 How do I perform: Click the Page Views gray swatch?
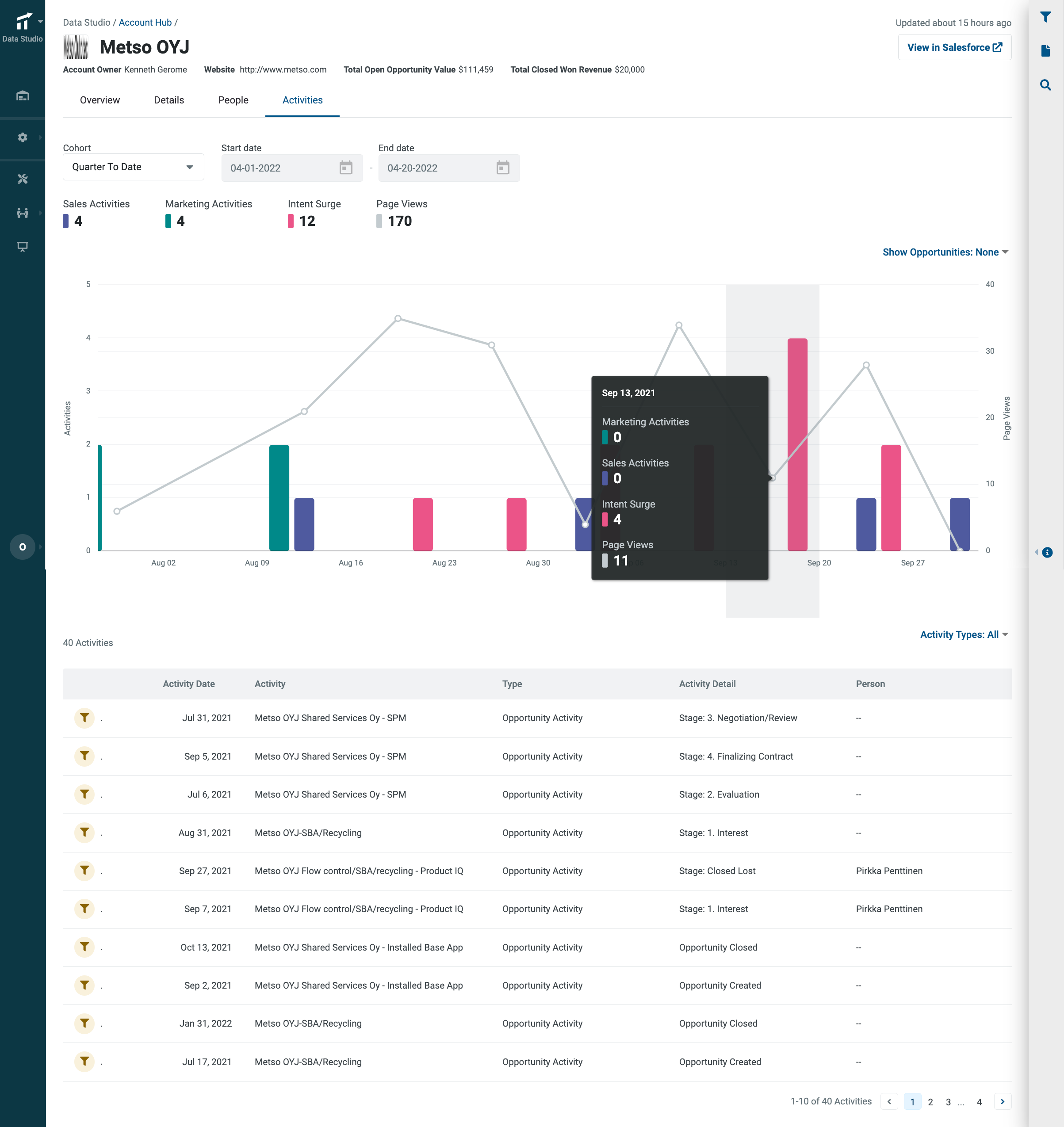379,221
